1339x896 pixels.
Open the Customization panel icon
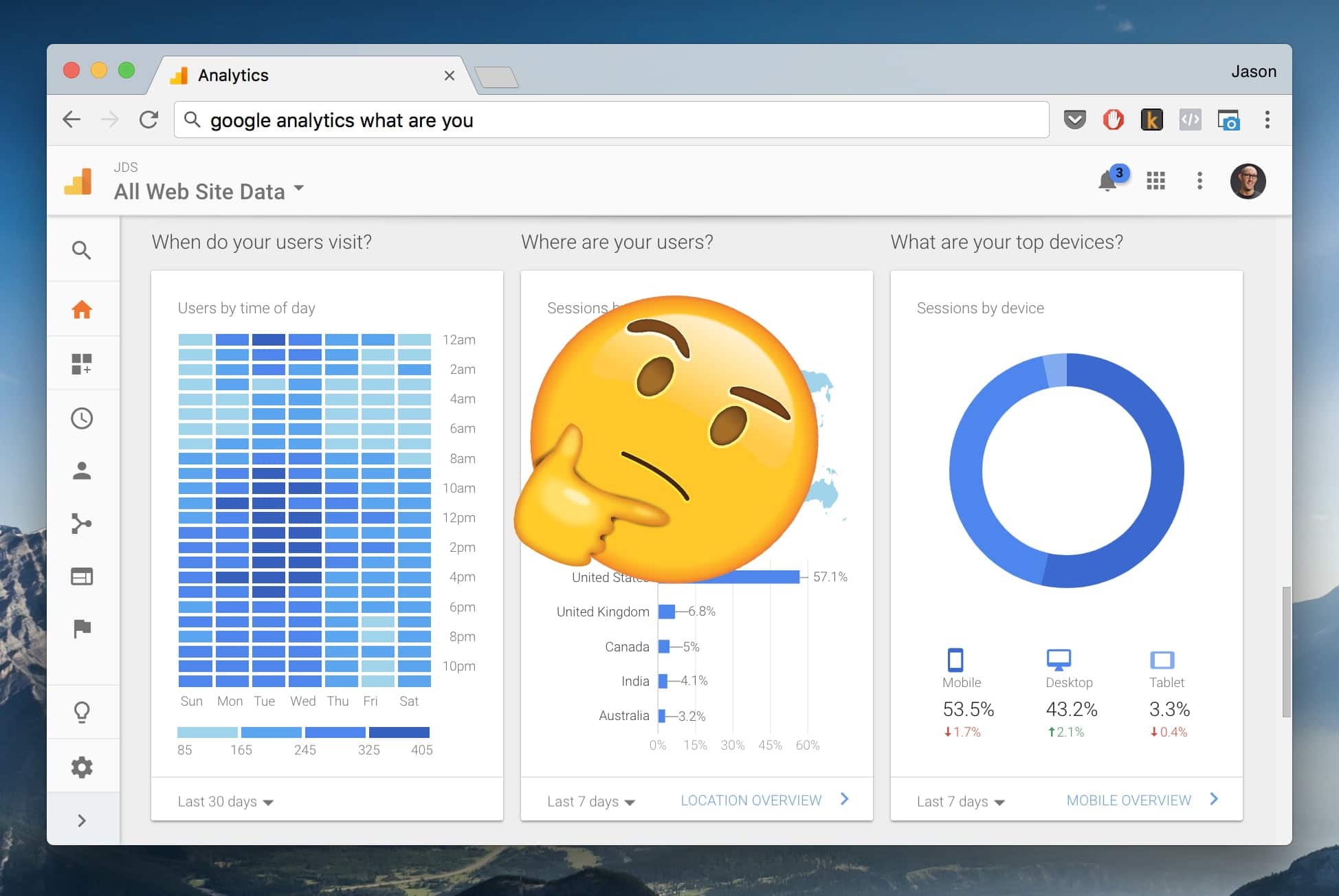click(x=82, y=363)
